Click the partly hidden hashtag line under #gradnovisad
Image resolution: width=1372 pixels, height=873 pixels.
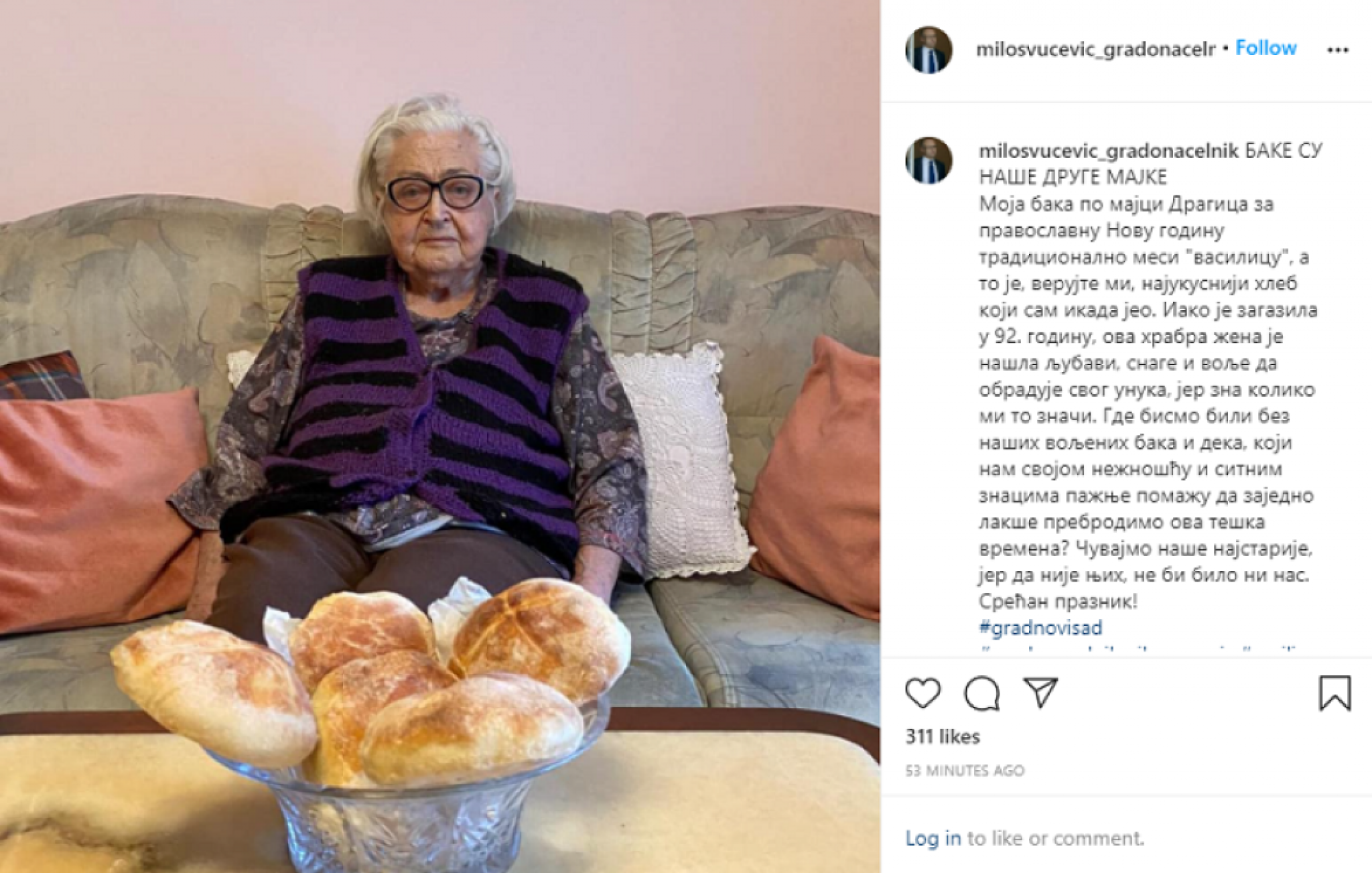click(x=1139, y=650)
